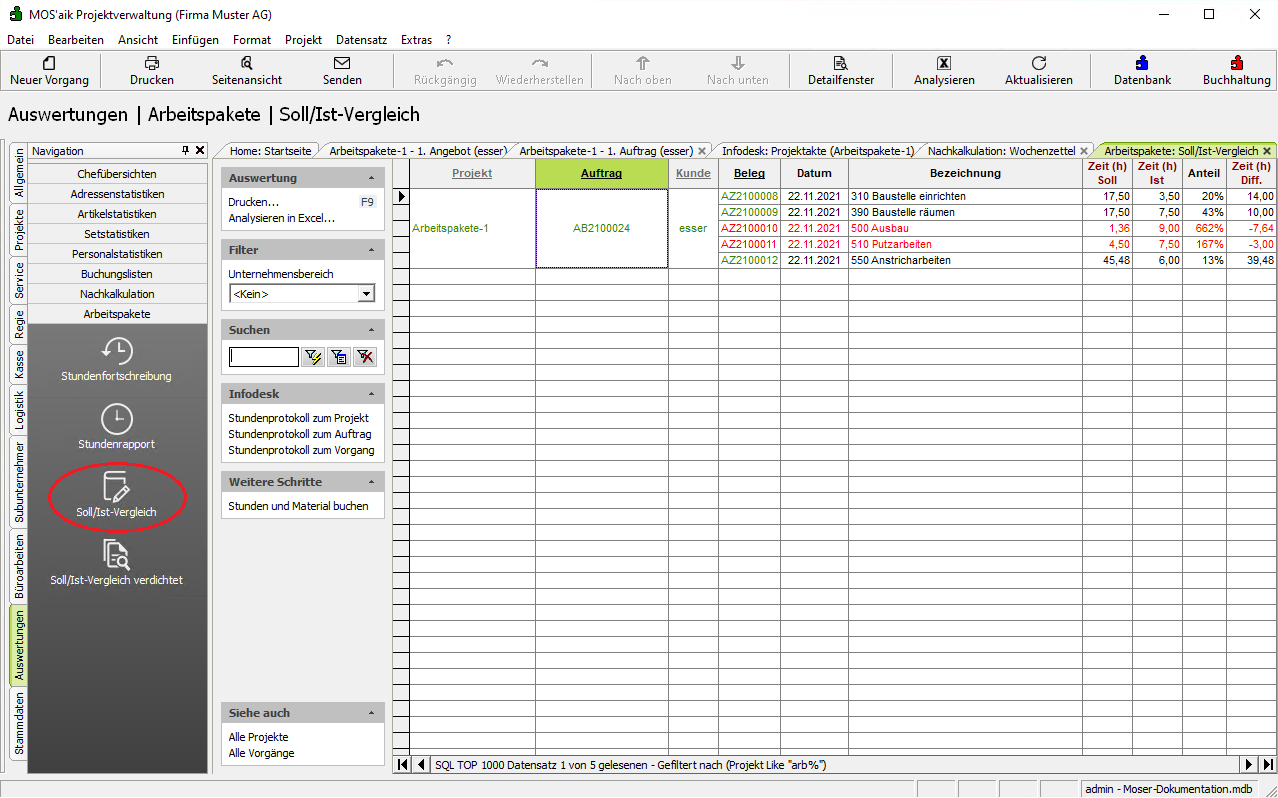Click the Drucken printer icon
The height and width of the screenshot is (798, 1278).
tap(152, 63)
